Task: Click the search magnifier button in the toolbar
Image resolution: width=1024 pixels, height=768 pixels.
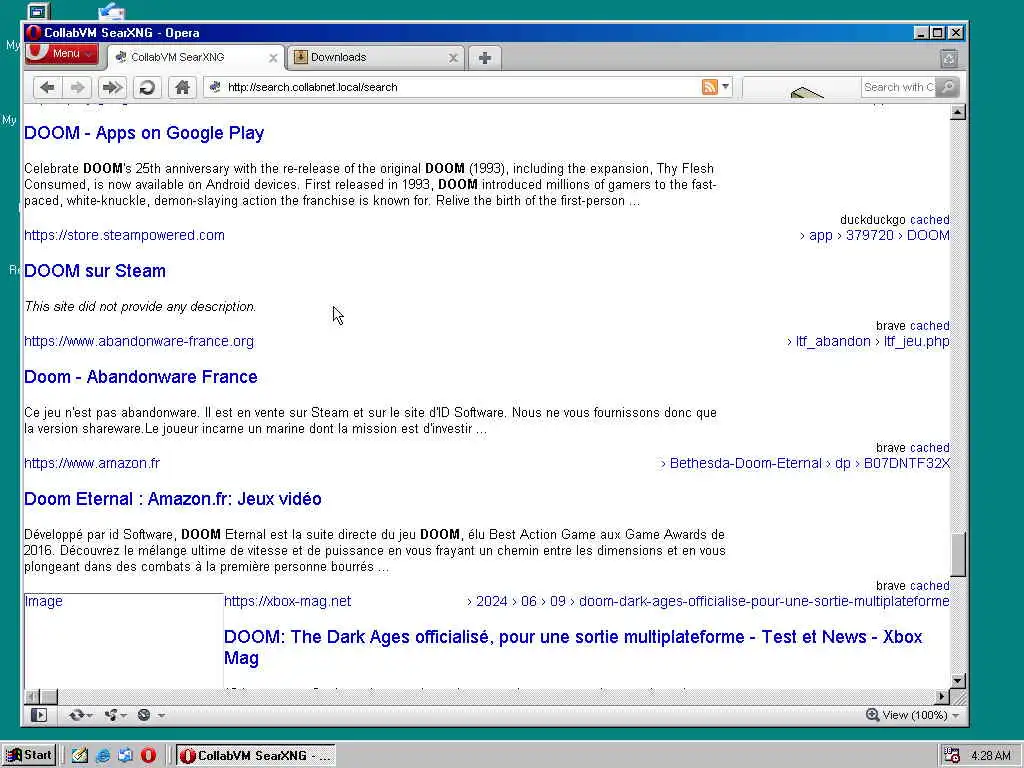Action: (948, 87)
